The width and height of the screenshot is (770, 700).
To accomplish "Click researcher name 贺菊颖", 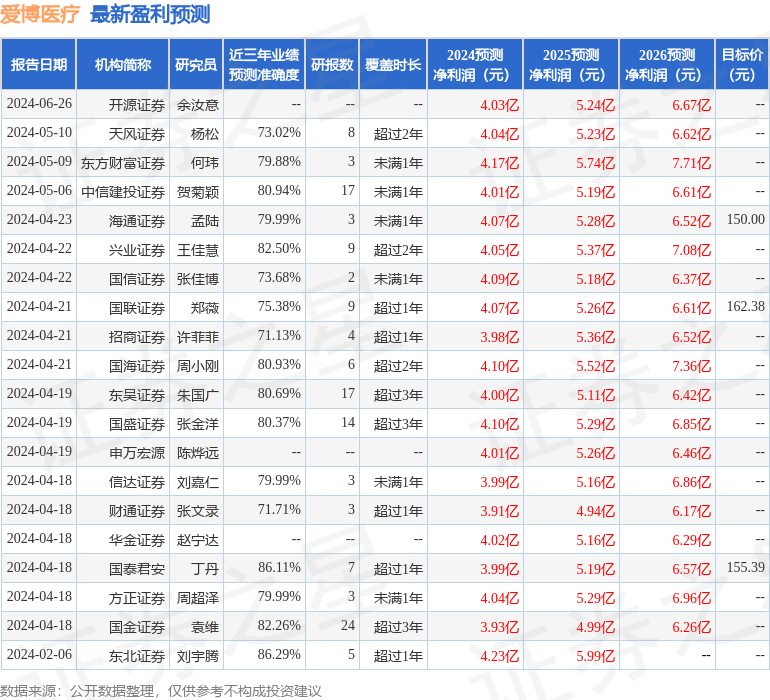I will pos(198,192).
